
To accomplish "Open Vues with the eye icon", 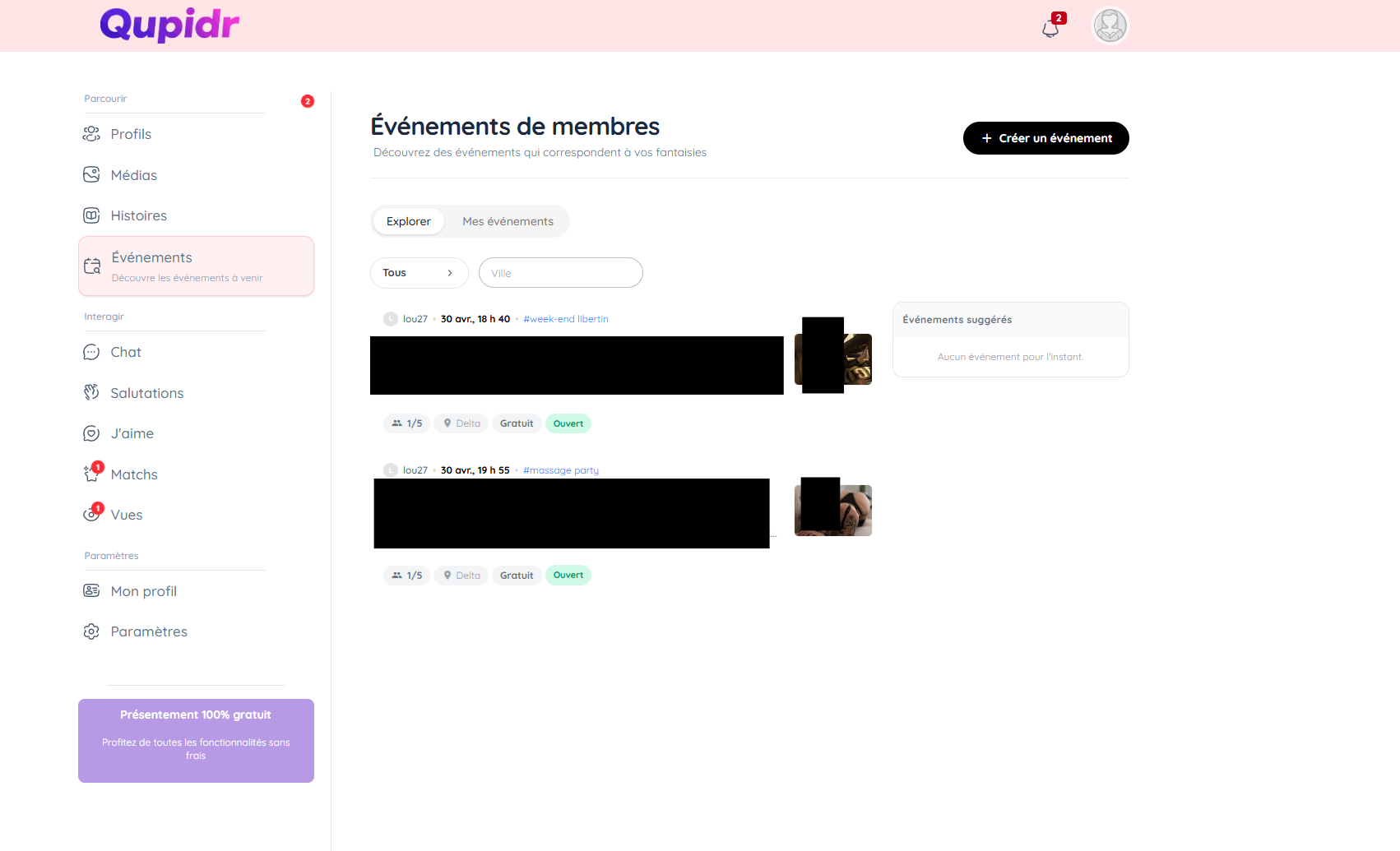I will point(91,514).
